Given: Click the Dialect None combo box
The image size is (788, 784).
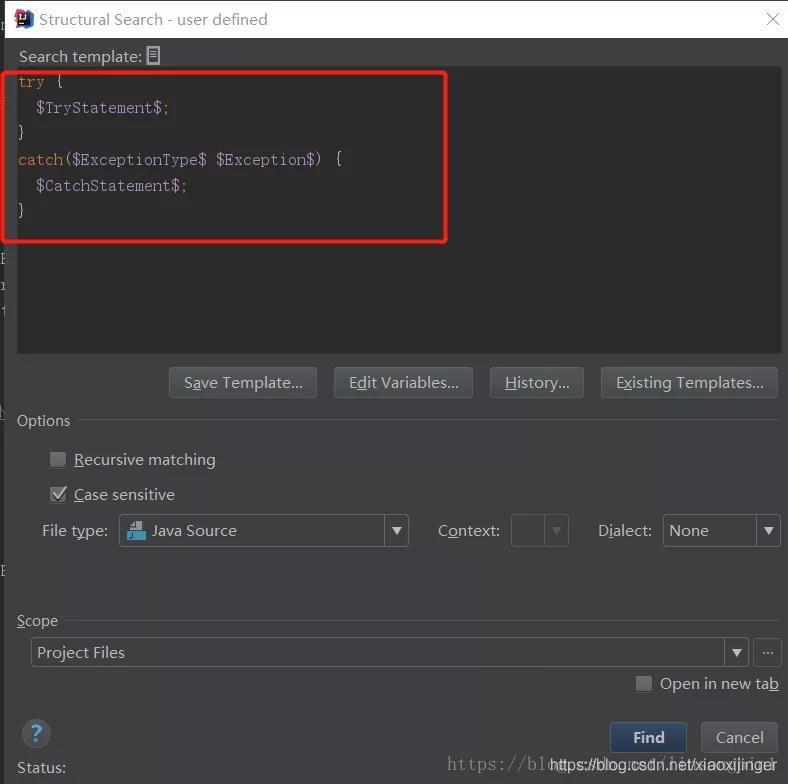Looking at the screenshot, I should tap(722, 531).
